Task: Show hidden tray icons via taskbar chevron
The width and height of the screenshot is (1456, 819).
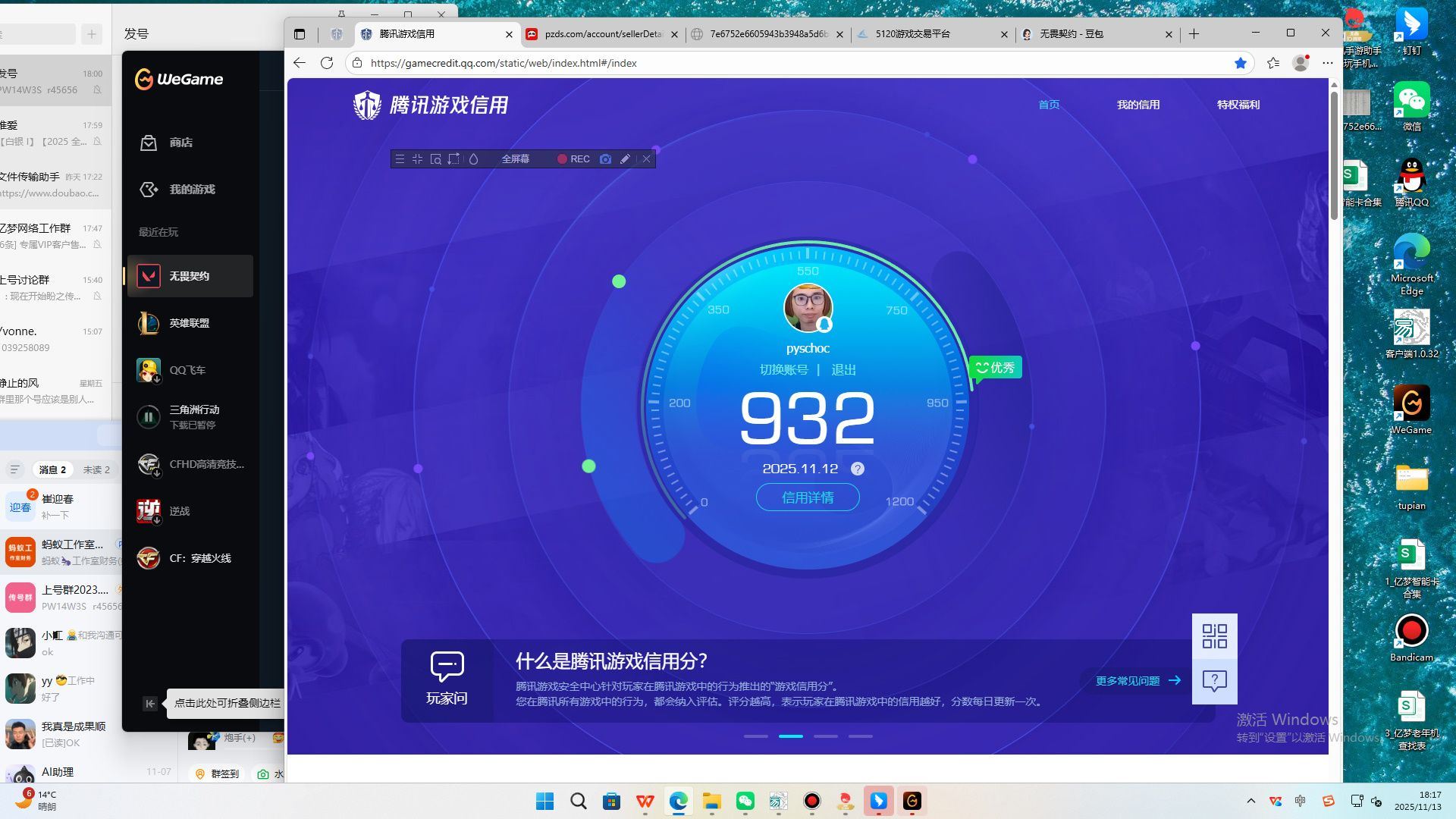Action: 1252,801
